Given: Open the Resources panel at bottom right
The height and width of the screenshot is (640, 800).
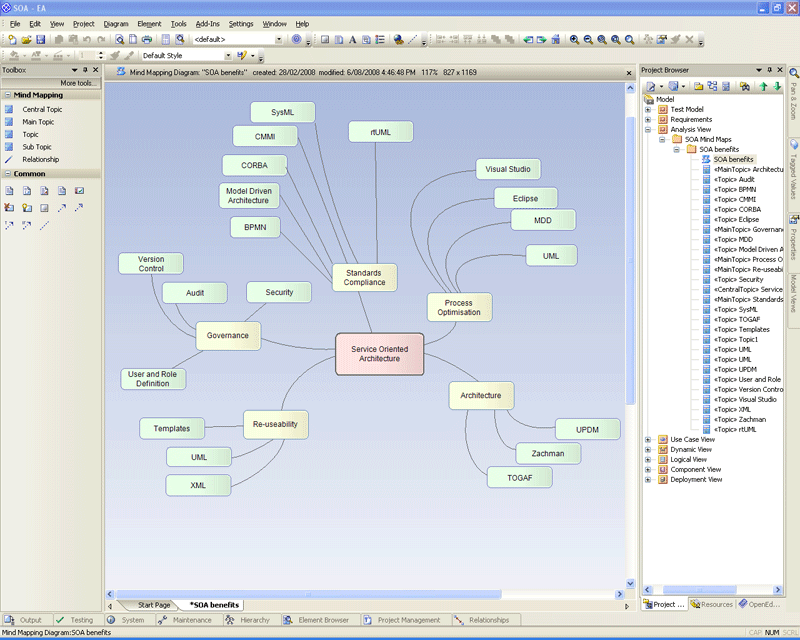Looking at the screenshot, I should [x=712, y=604].
